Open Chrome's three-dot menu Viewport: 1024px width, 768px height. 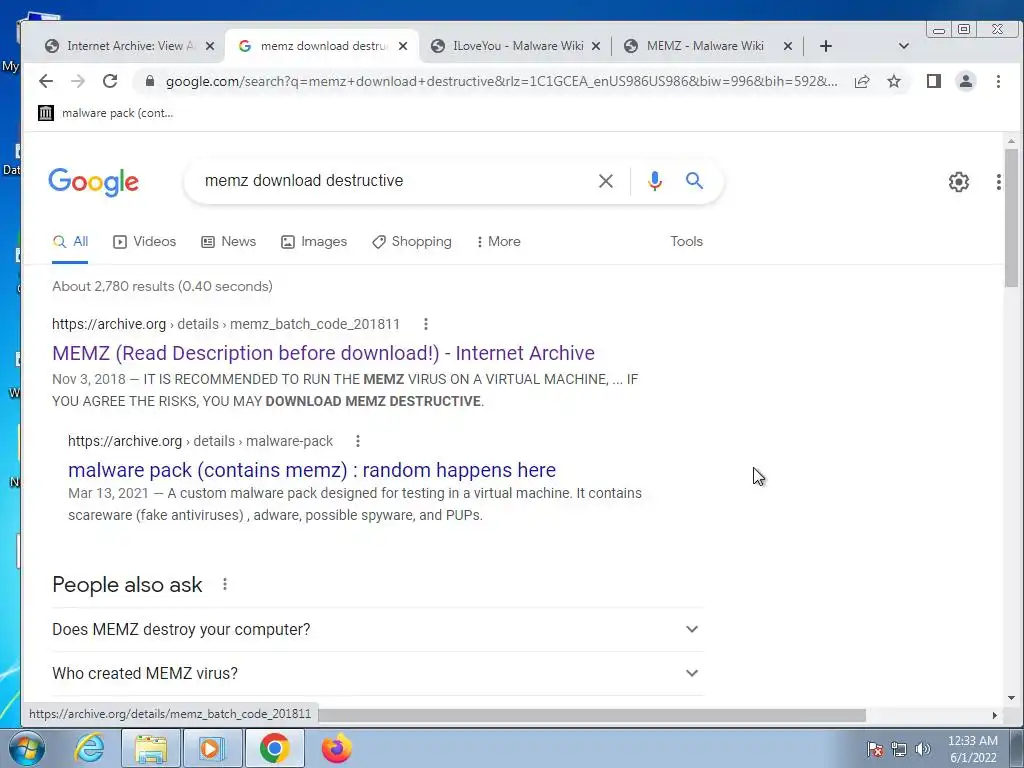[x=998, y=81]
